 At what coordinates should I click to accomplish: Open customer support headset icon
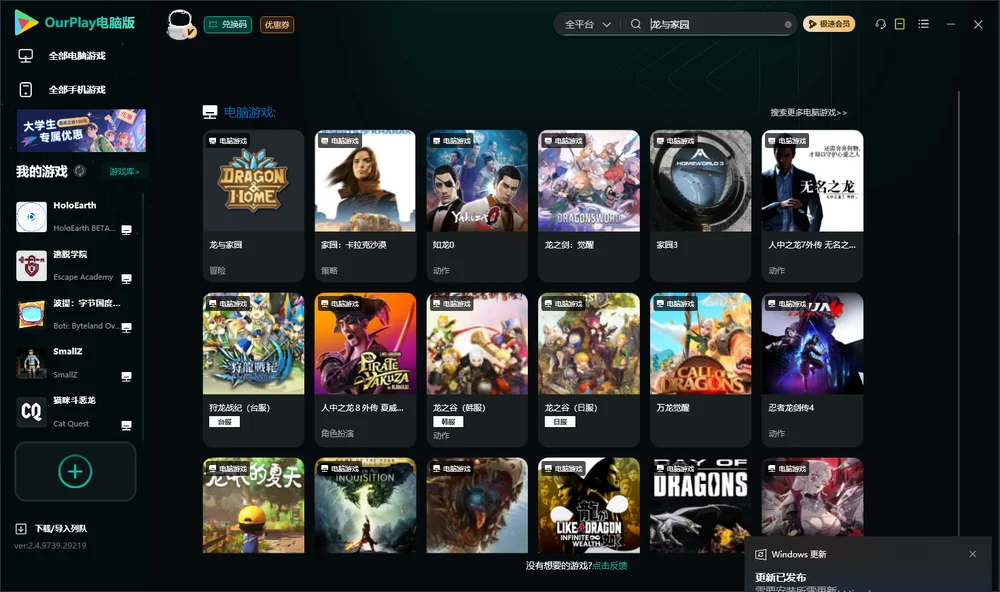point(880,24)
